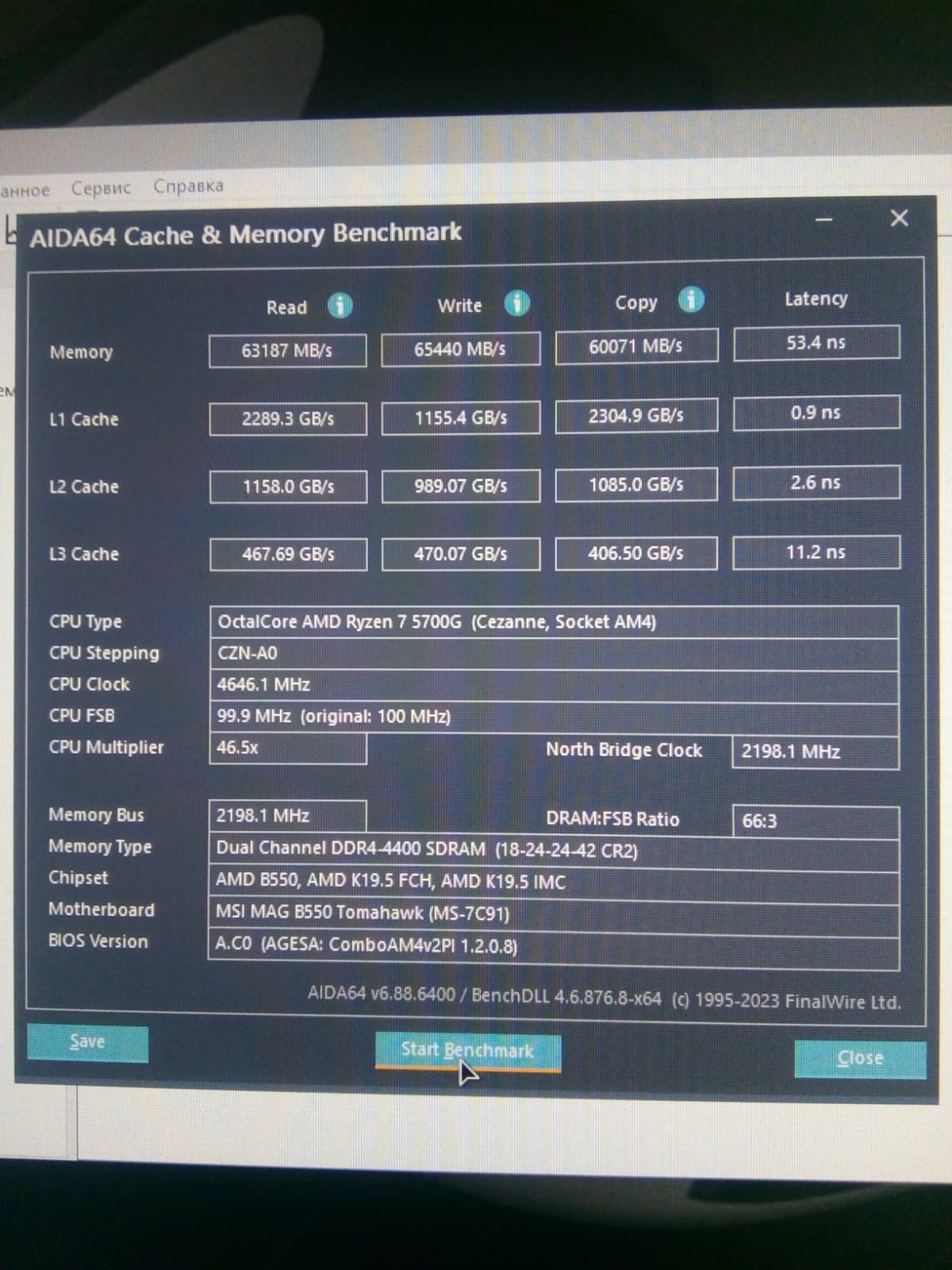Image resolution: width=952 pixels, height=1270 pixels.
Task: Select L1 Cache write value 1155.4 GB/s
Action: tap(461, 418)
